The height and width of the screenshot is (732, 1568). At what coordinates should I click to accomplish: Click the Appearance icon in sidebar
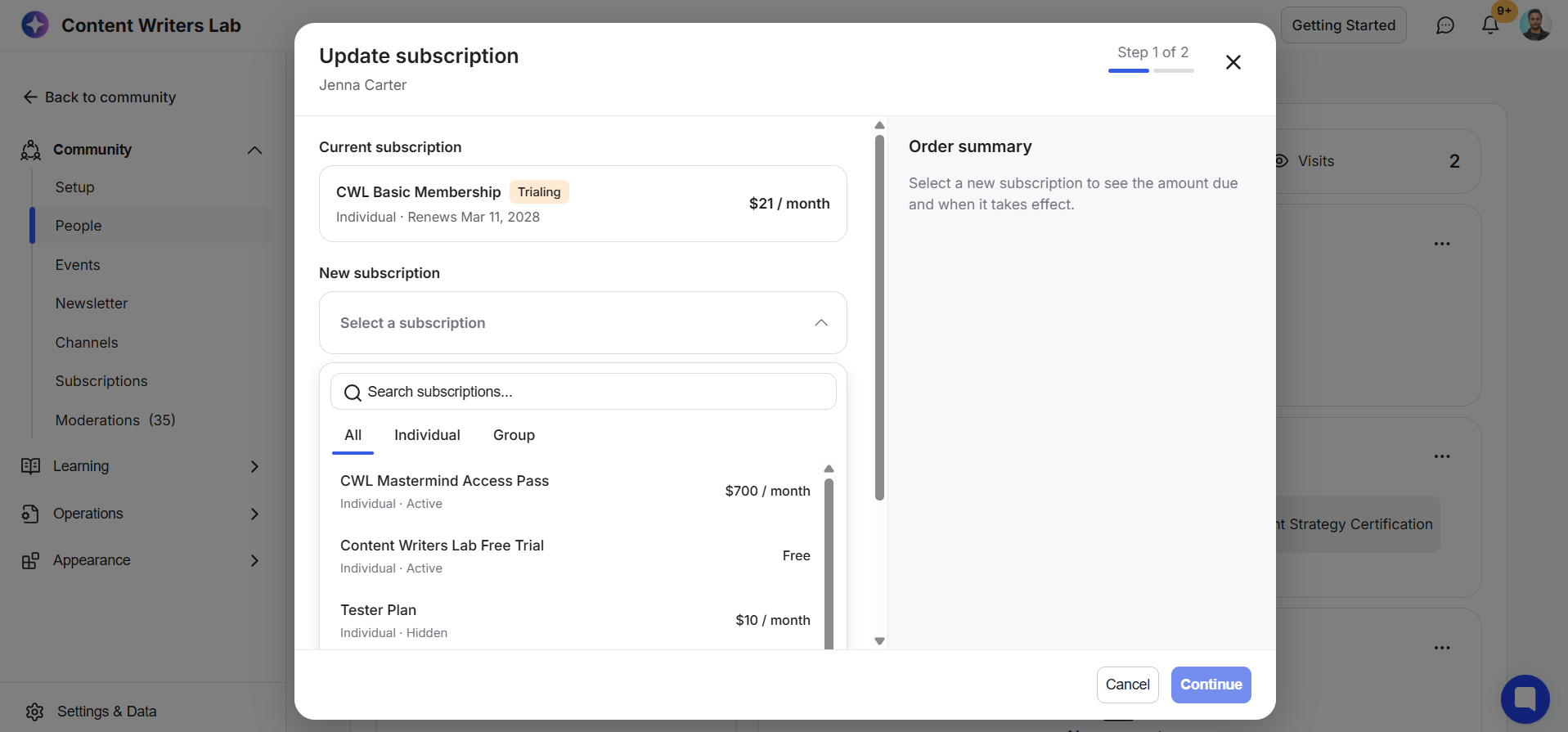click(x=31, y=560)
